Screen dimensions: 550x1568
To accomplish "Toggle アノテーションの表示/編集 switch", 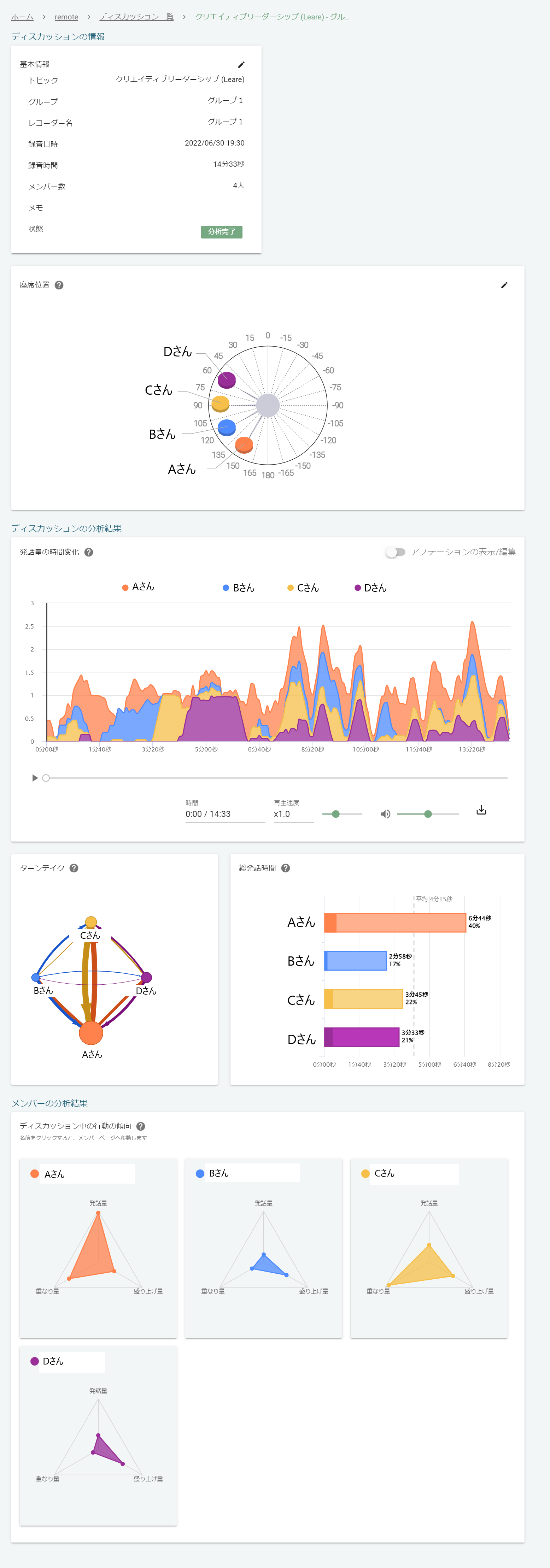I will [x=395, y=552].
